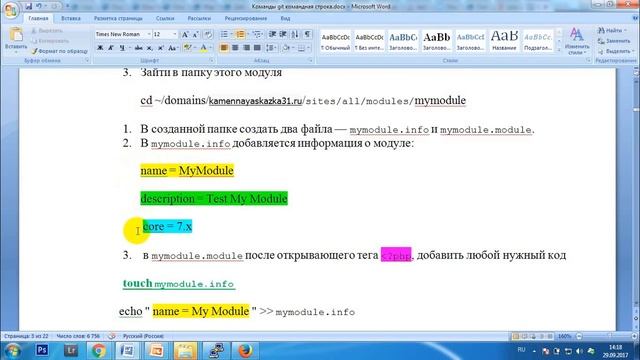Apply the font color button
This screenshot has height=360, width=640.
(x=203, y=48)
